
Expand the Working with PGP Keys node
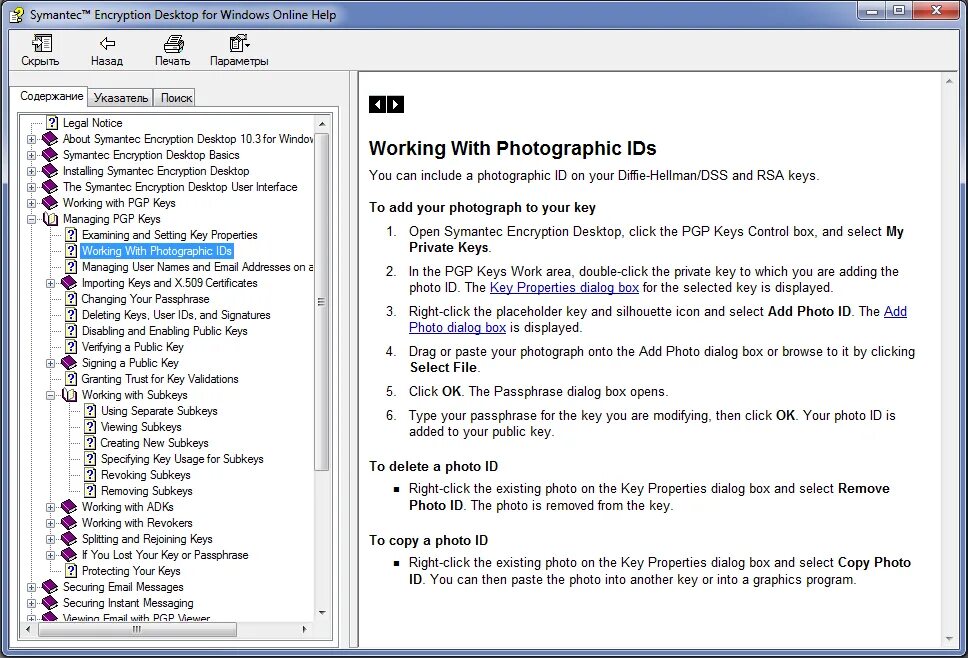click(x=31, y=204)
